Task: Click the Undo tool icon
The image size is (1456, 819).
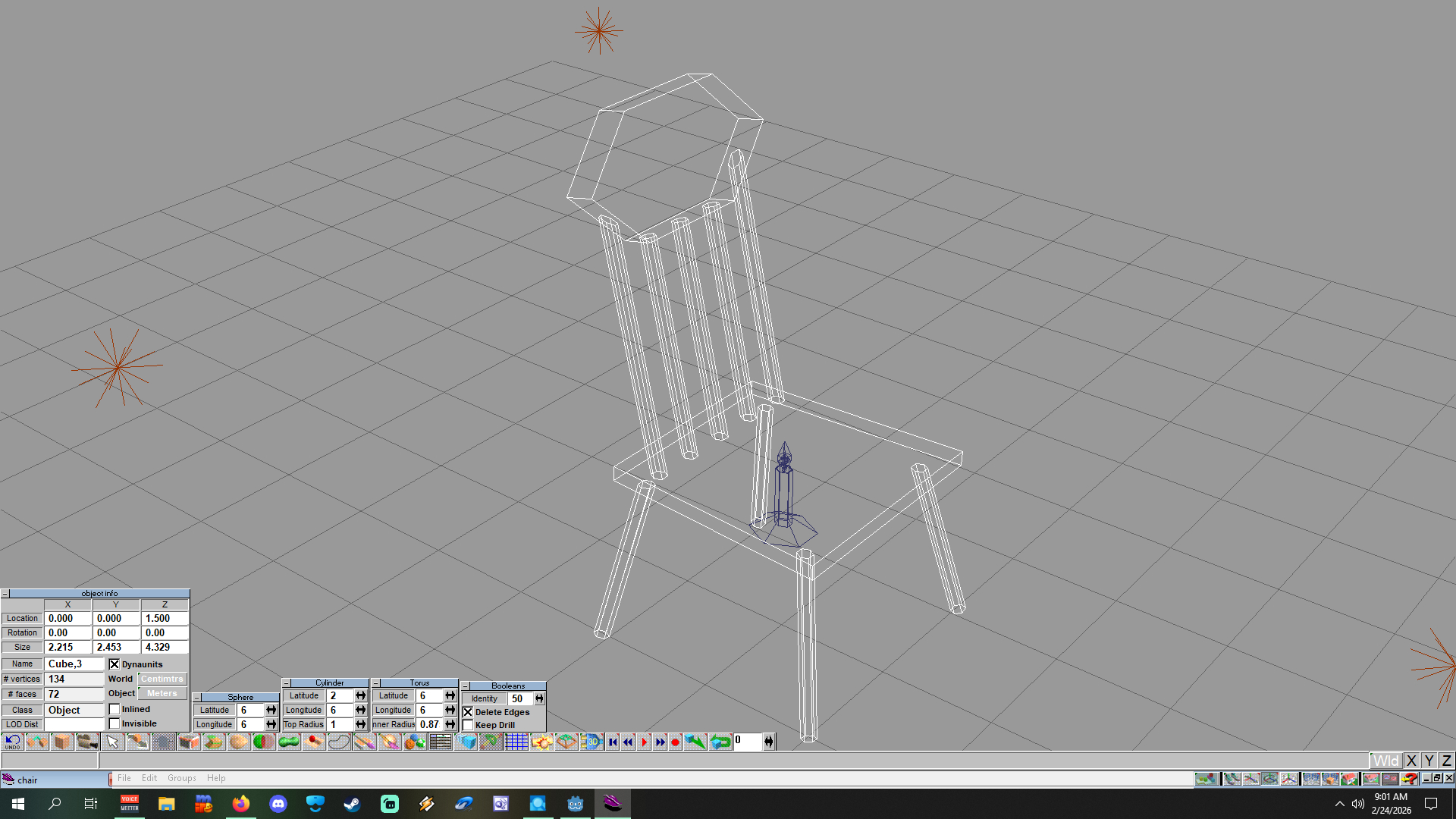Action: 13,742
